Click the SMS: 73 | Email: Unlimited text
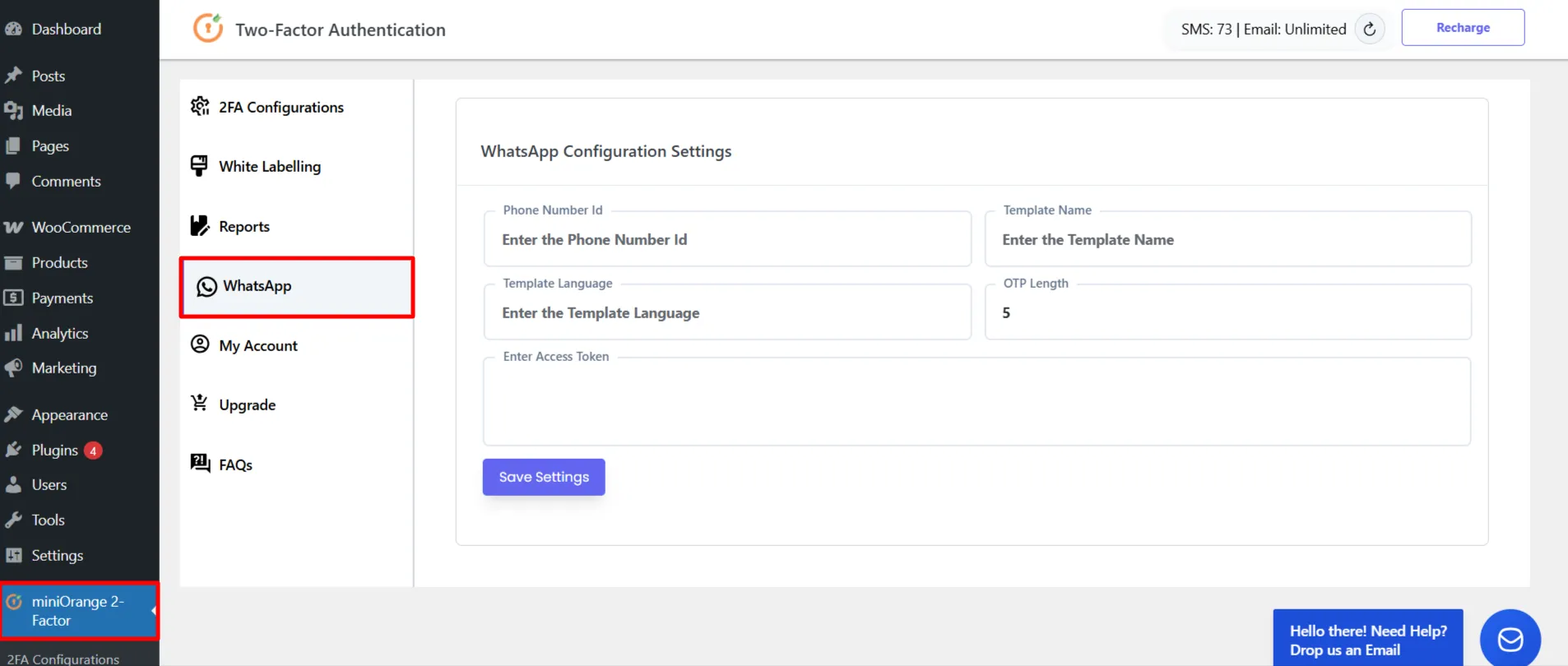 1264,29
